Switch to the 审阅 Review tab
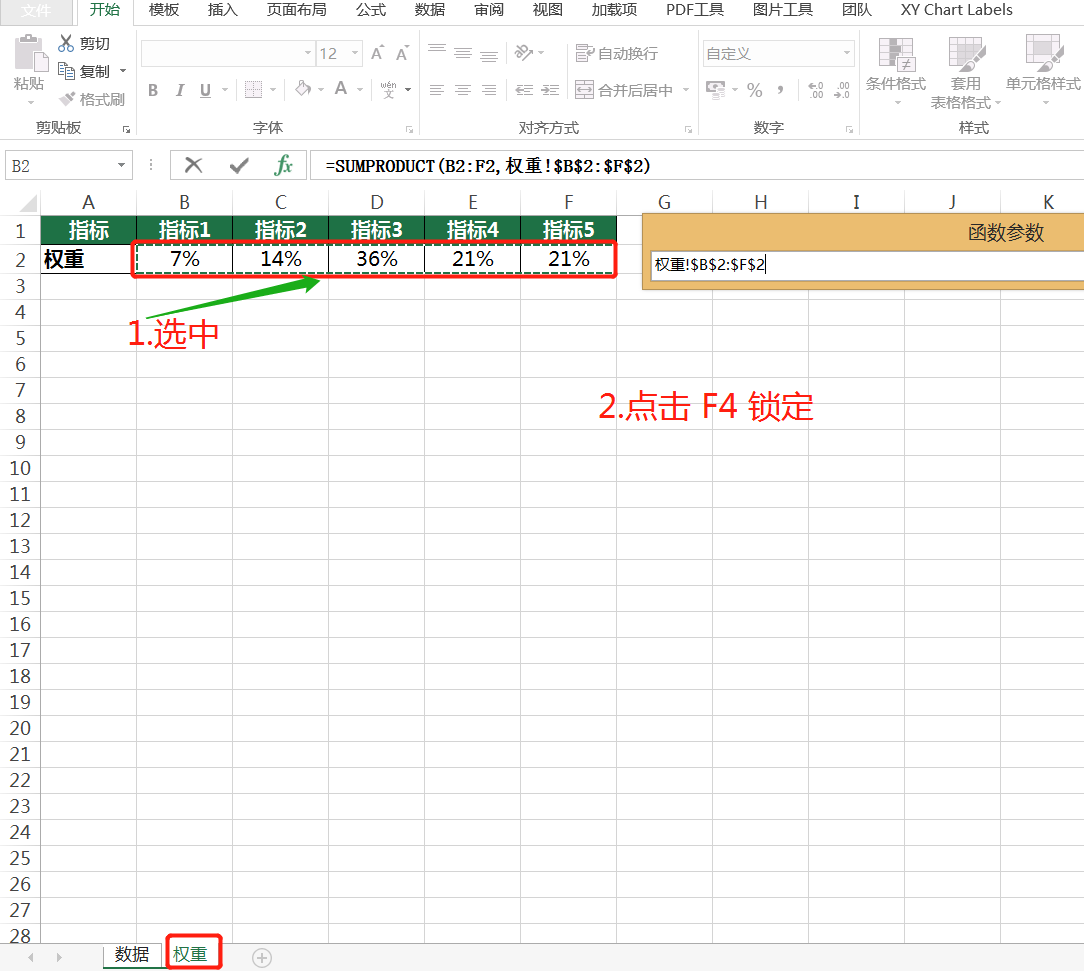 pyautogui.click(x=489, y=10)
